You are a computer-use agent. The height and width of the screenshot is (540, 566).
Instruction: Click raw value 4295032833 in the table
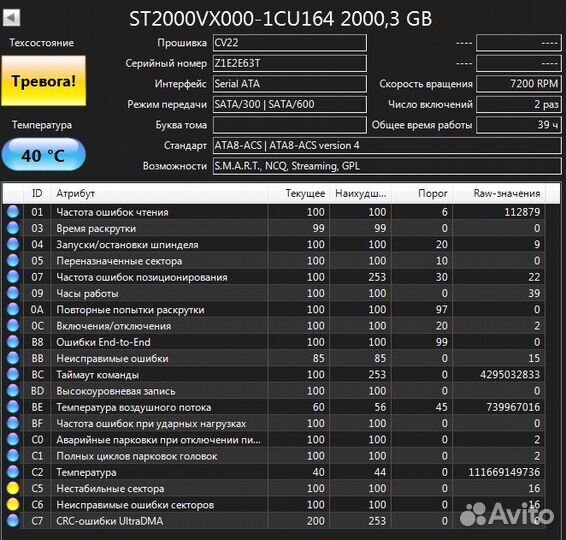pos(510,375)
